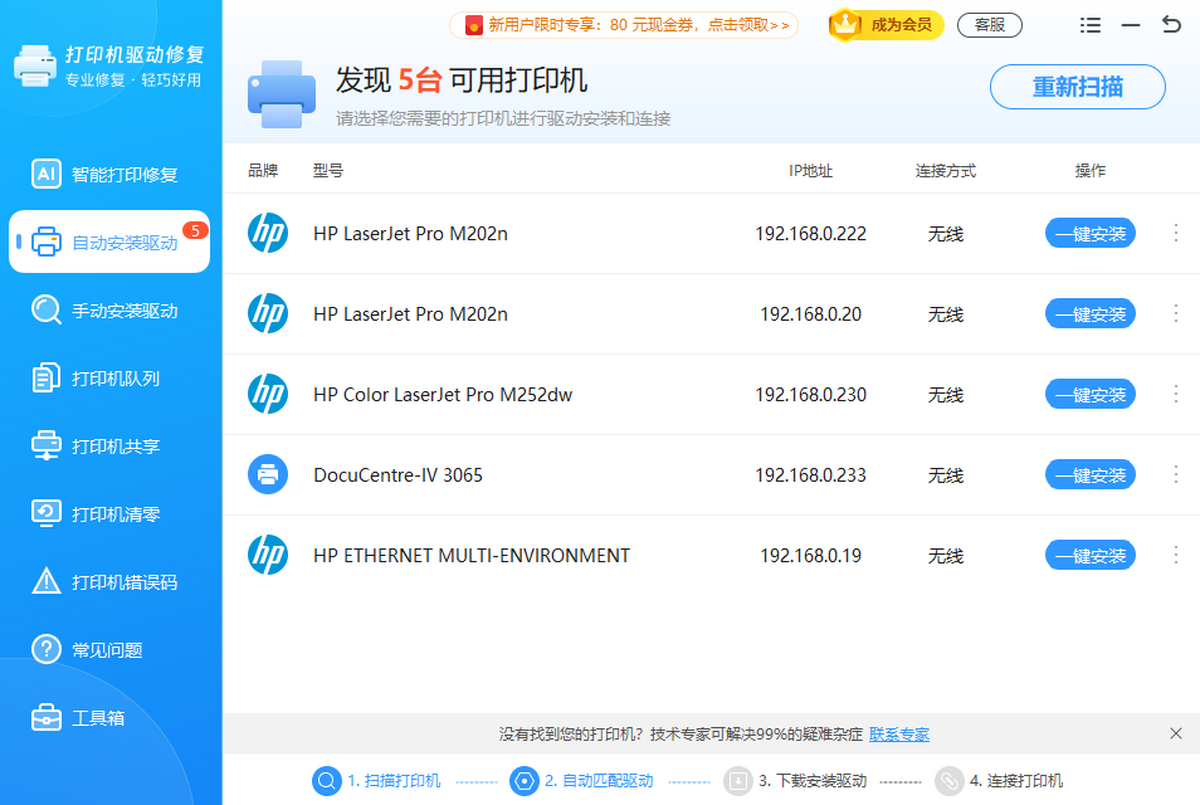Open the 智能打印修复 sidebar tab
Viewport: 1200px width, 805px height.
click(x=110, y=174)
